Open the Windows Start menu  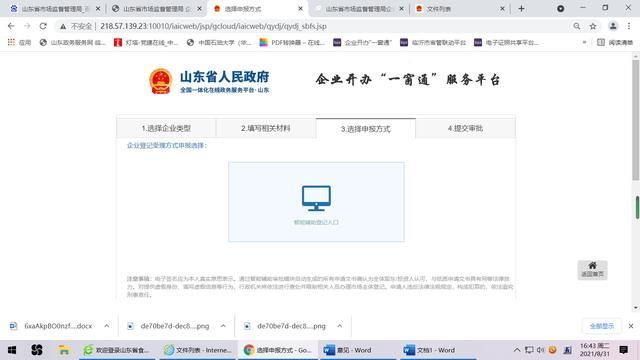point(12,350)
